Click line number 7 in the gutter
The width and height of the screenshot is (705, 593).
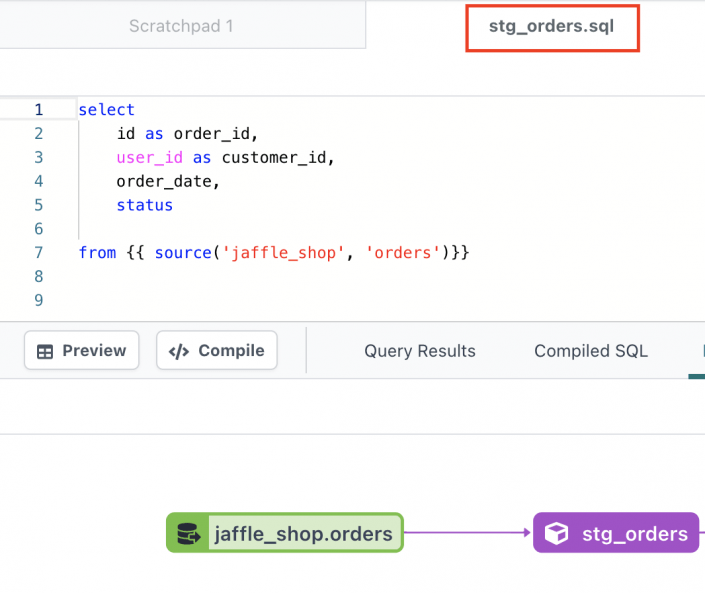38,253
